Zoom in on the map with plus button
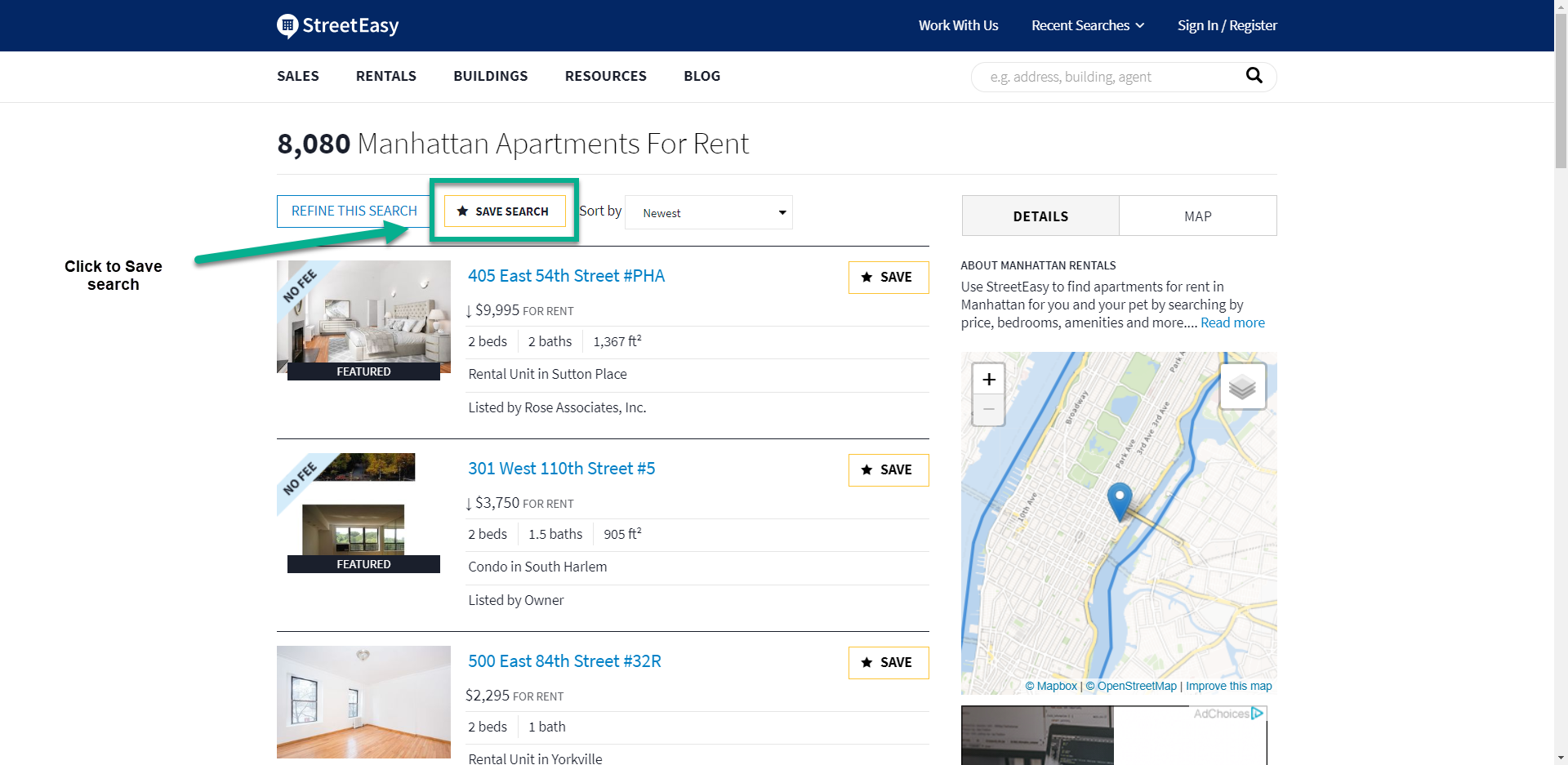 pos(989,379)
